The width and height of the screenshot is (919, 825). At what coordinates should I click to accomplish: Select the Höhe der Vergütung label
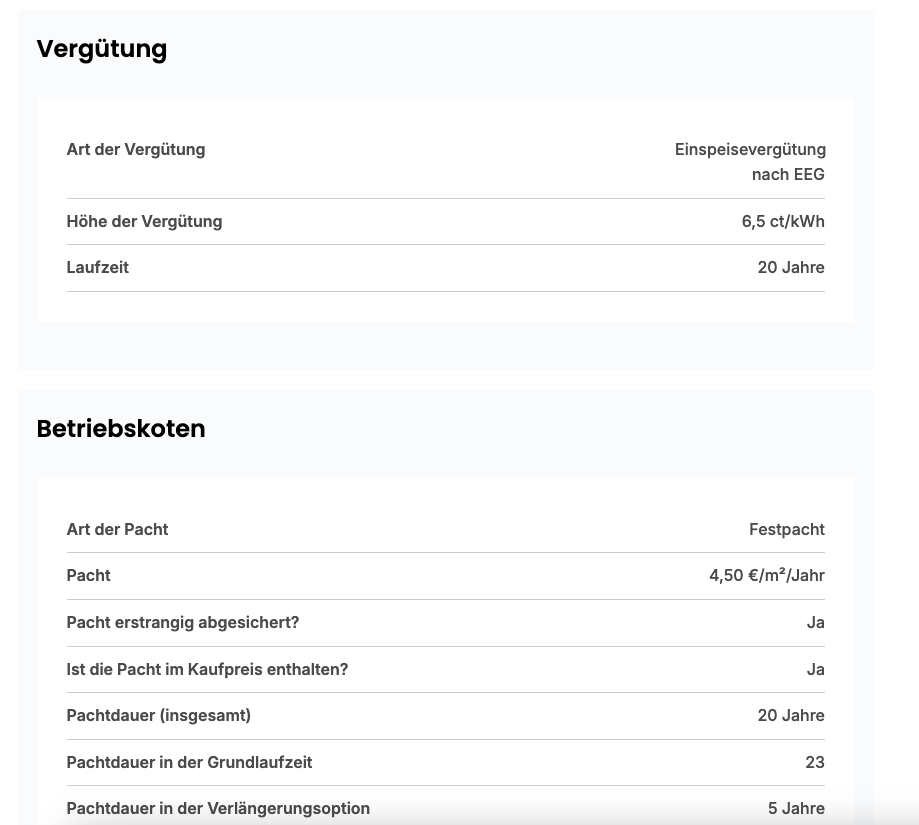(x=144, y=221)
